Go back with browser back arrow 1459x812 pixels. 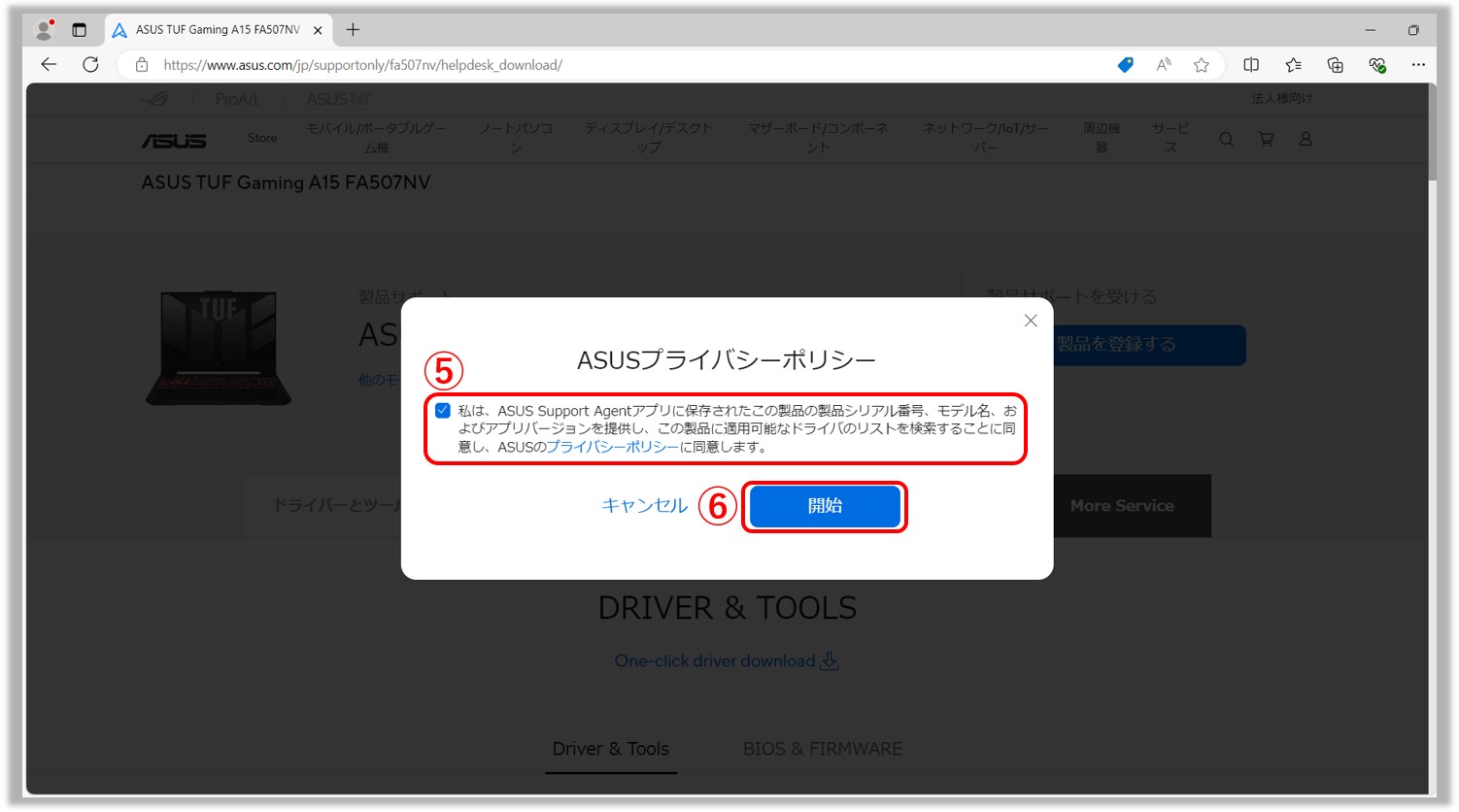[x=49, y=64]
